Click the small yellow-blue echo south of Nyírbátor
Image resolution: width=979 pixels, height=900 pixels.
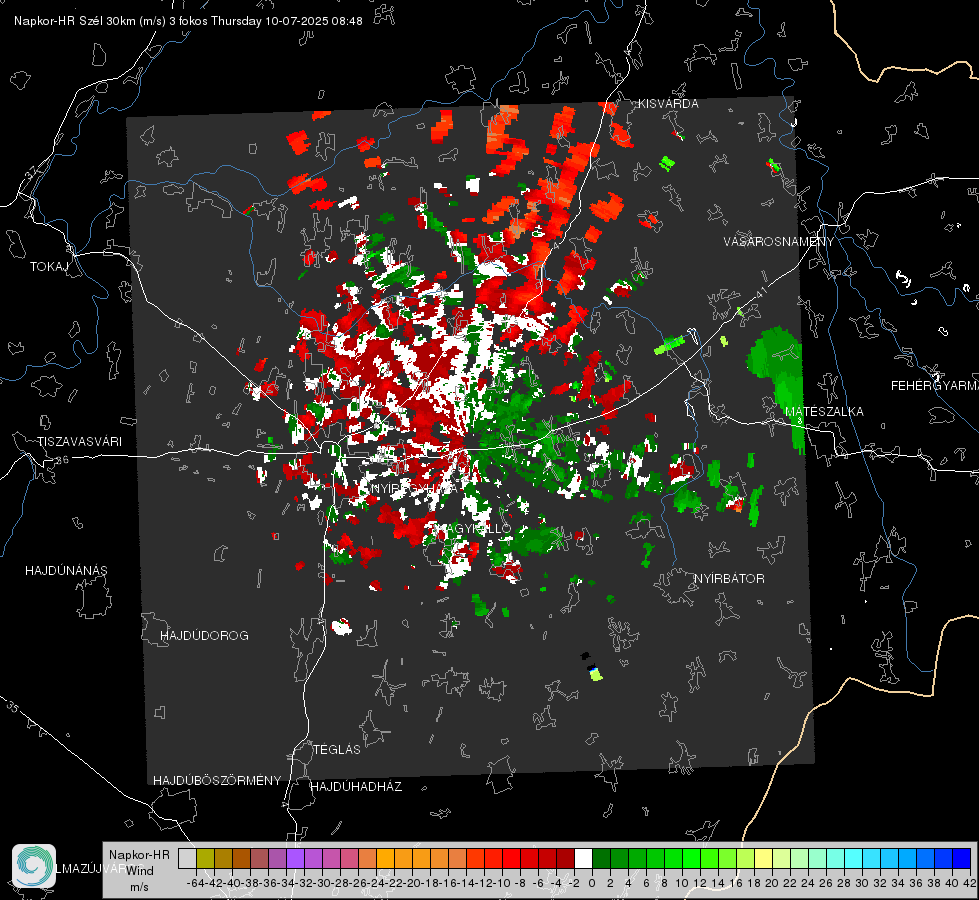[595, 672]
